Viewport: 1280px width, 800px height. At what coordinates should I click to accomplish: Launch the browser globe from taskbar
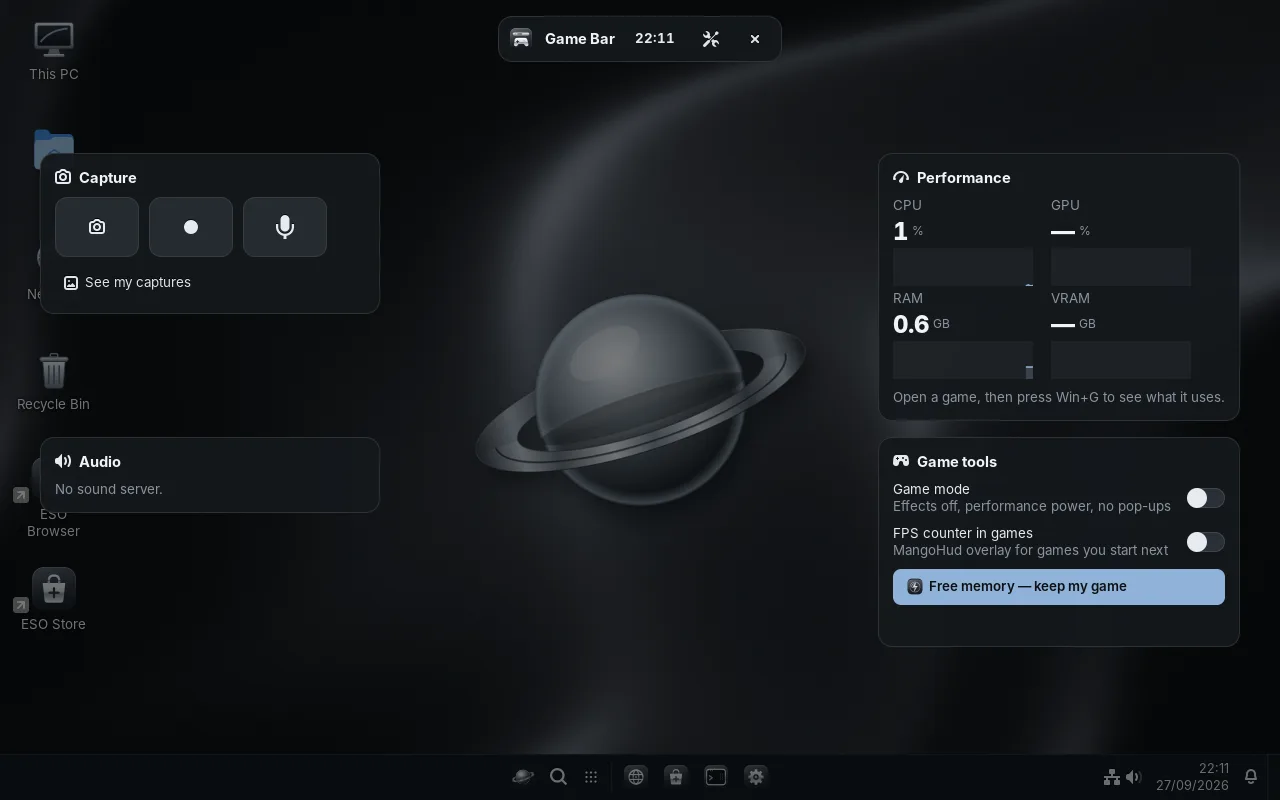tap(636, 776)
